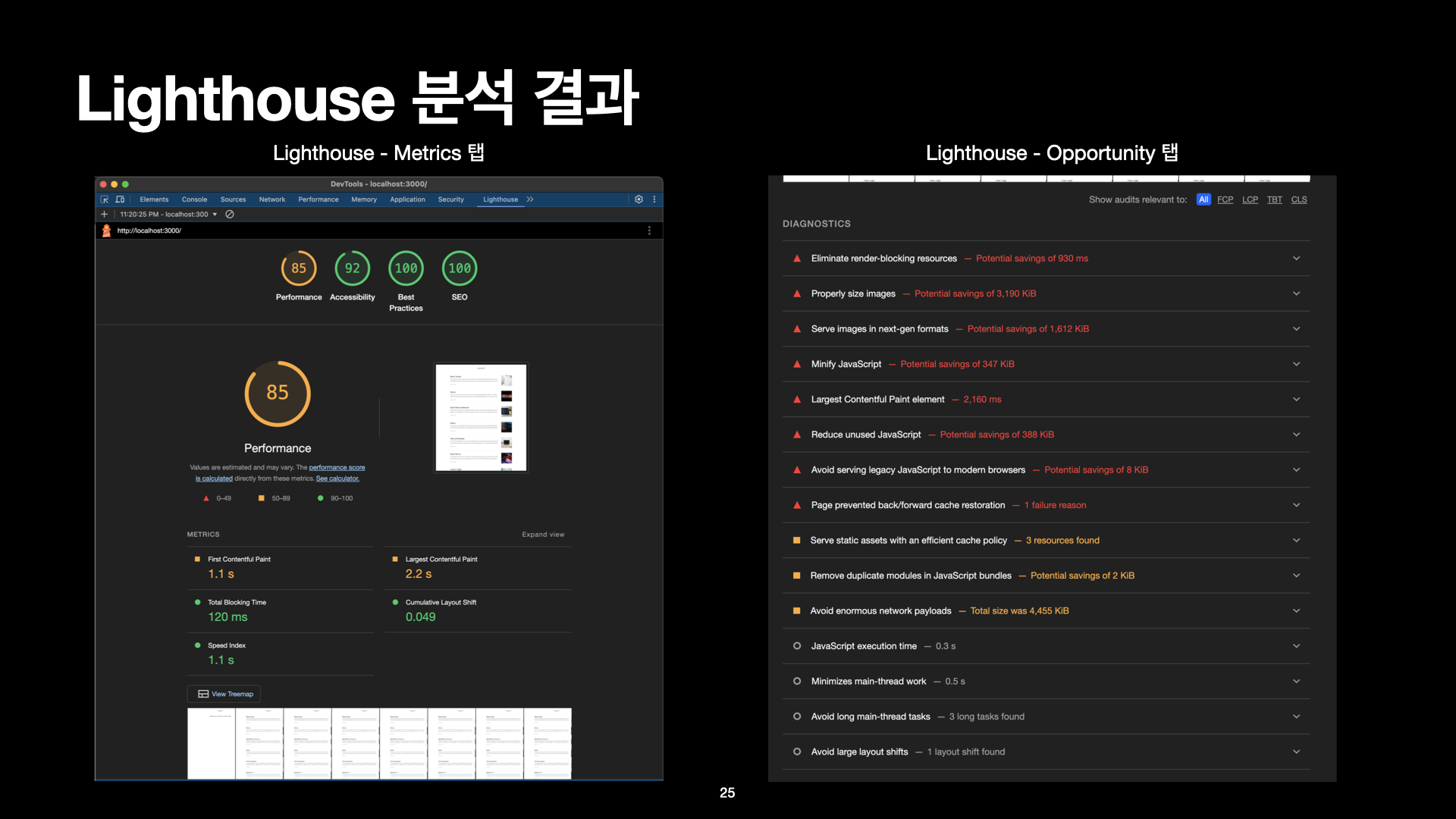The image size is (1456, 819).
Task: Switch to the Memory tab
Action: coord(364,199)
